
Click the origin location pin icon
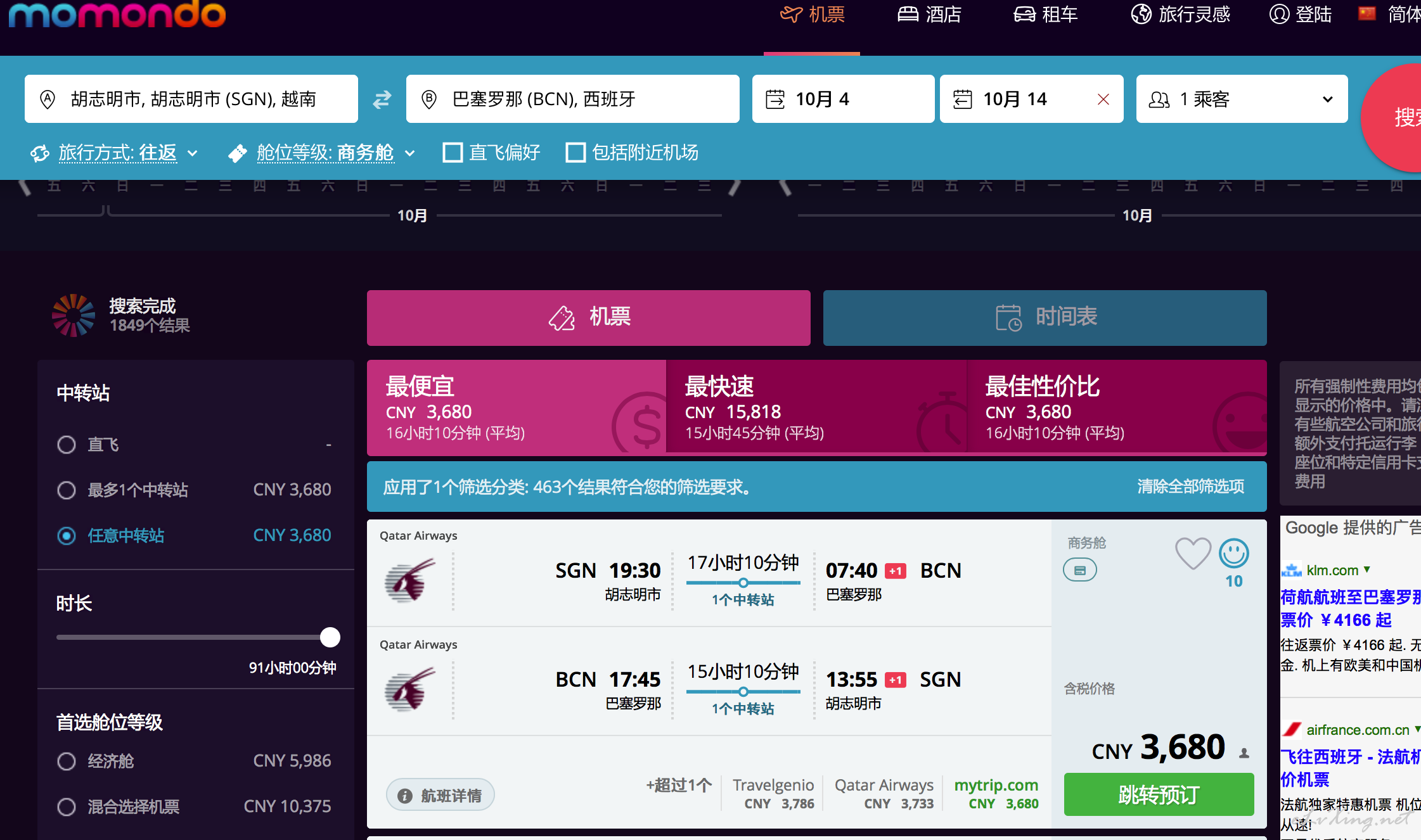click(48, 99)
